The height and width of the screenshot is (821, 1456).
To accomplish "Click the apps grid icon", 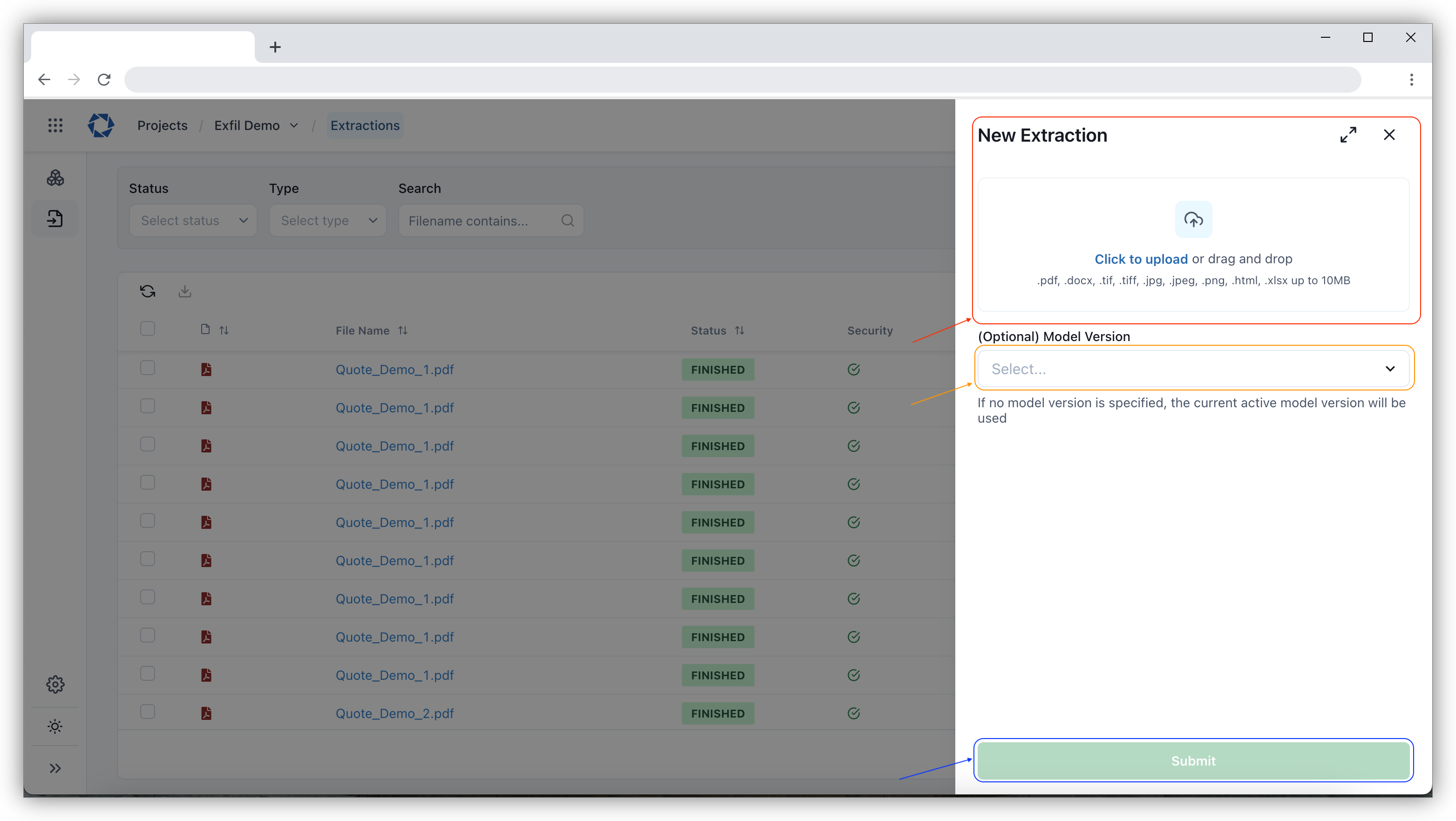I will pyautogui.click(x=55, y=125).
